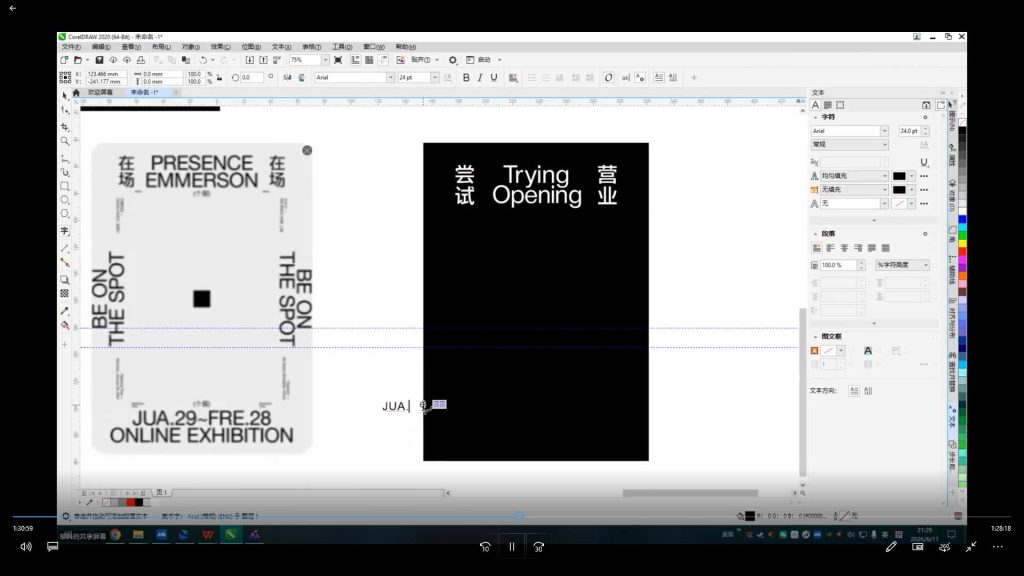Click the horizontal text direction button
The height and width of the screenshot is (576, 1024).
pyautogui.click(x=854, y=391)
